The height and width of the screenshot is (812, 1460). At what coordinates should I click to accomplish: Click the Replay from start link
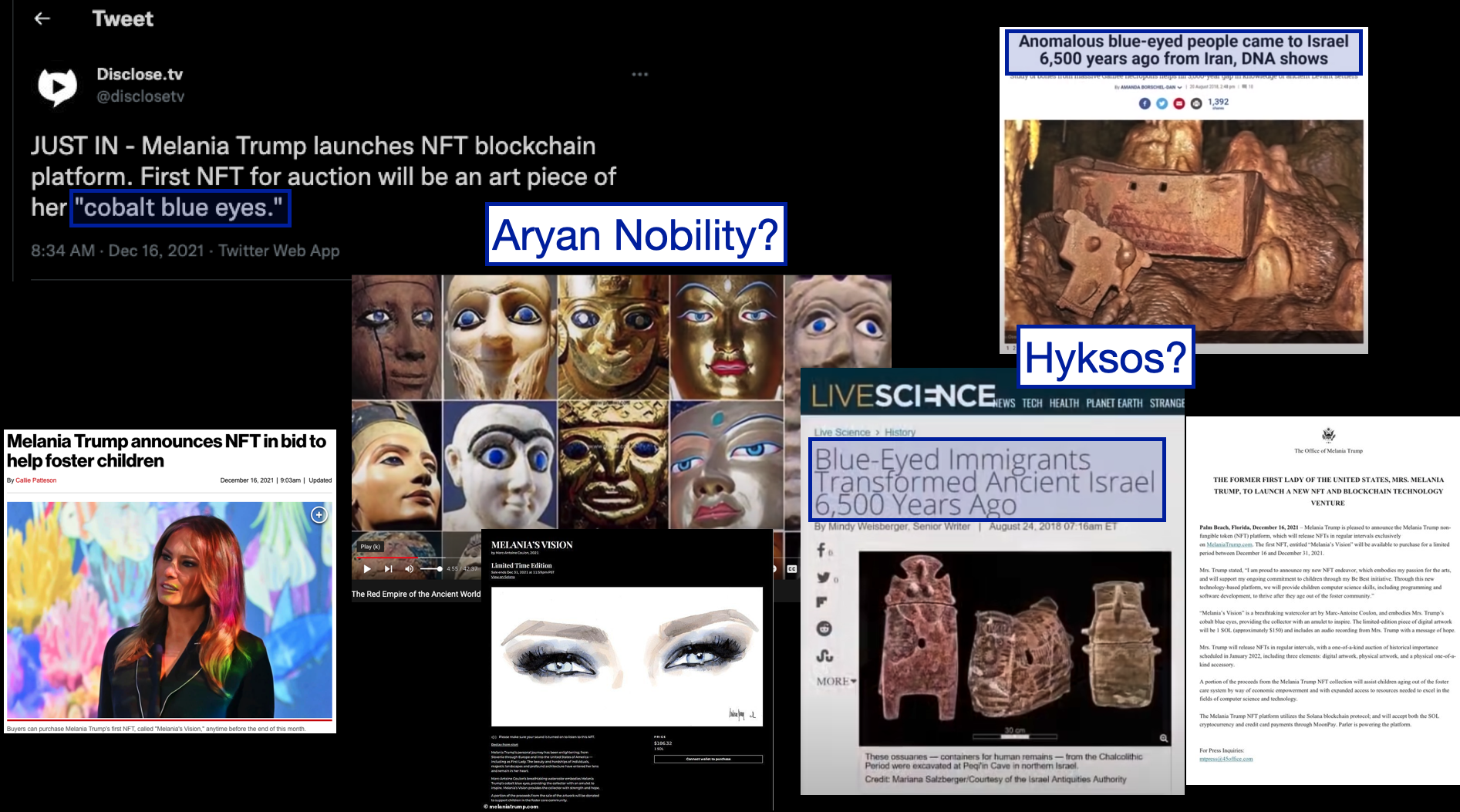tap(504, 744)
